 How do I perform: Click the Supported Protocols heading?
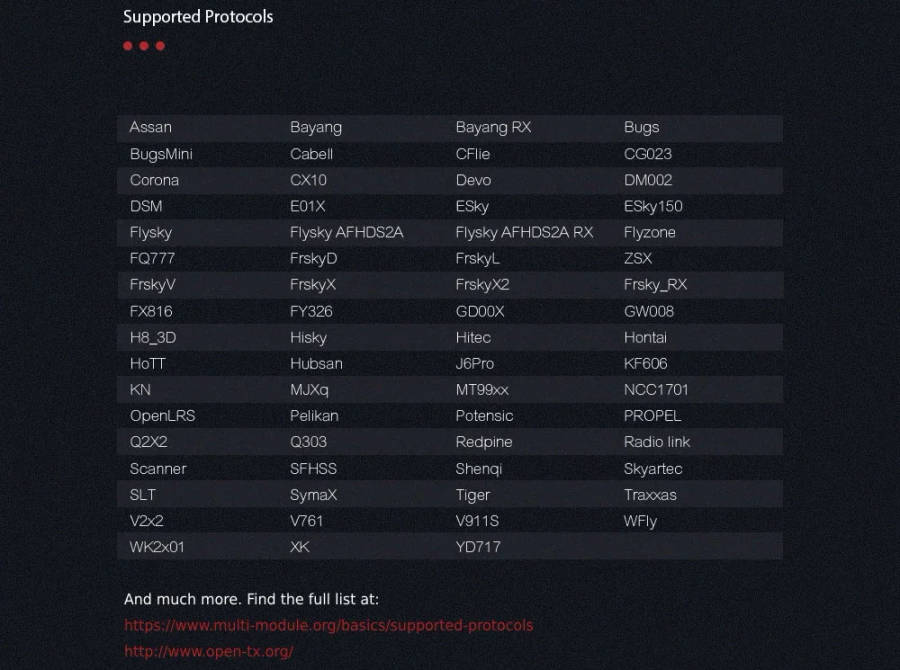(198, 17)
